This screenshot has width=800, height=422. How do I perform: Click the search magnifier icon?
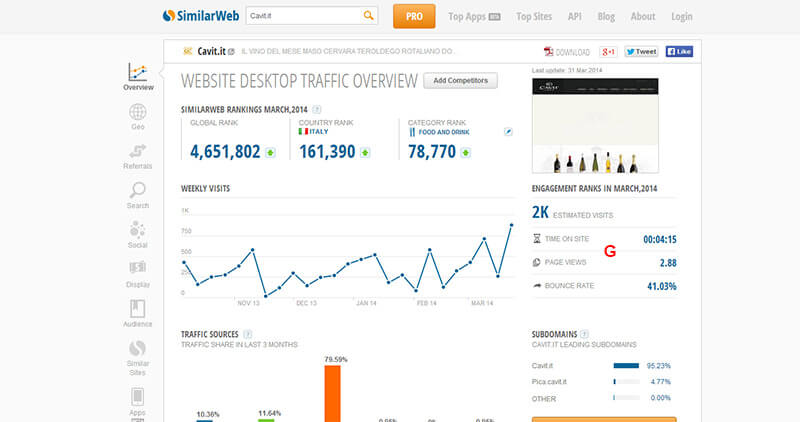coord(368,16)
